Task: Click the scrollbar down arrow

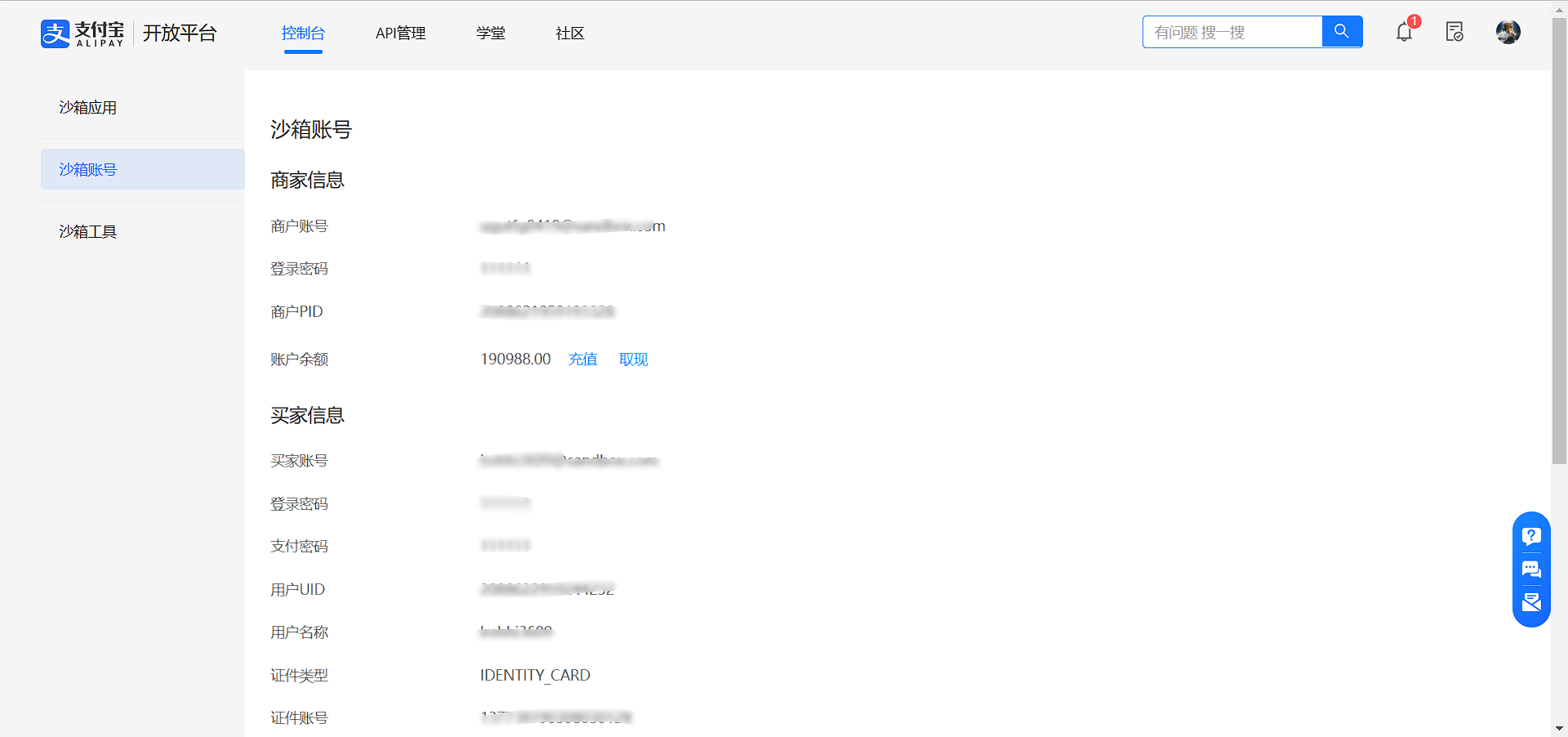Action: click(x=1559, y=728)
